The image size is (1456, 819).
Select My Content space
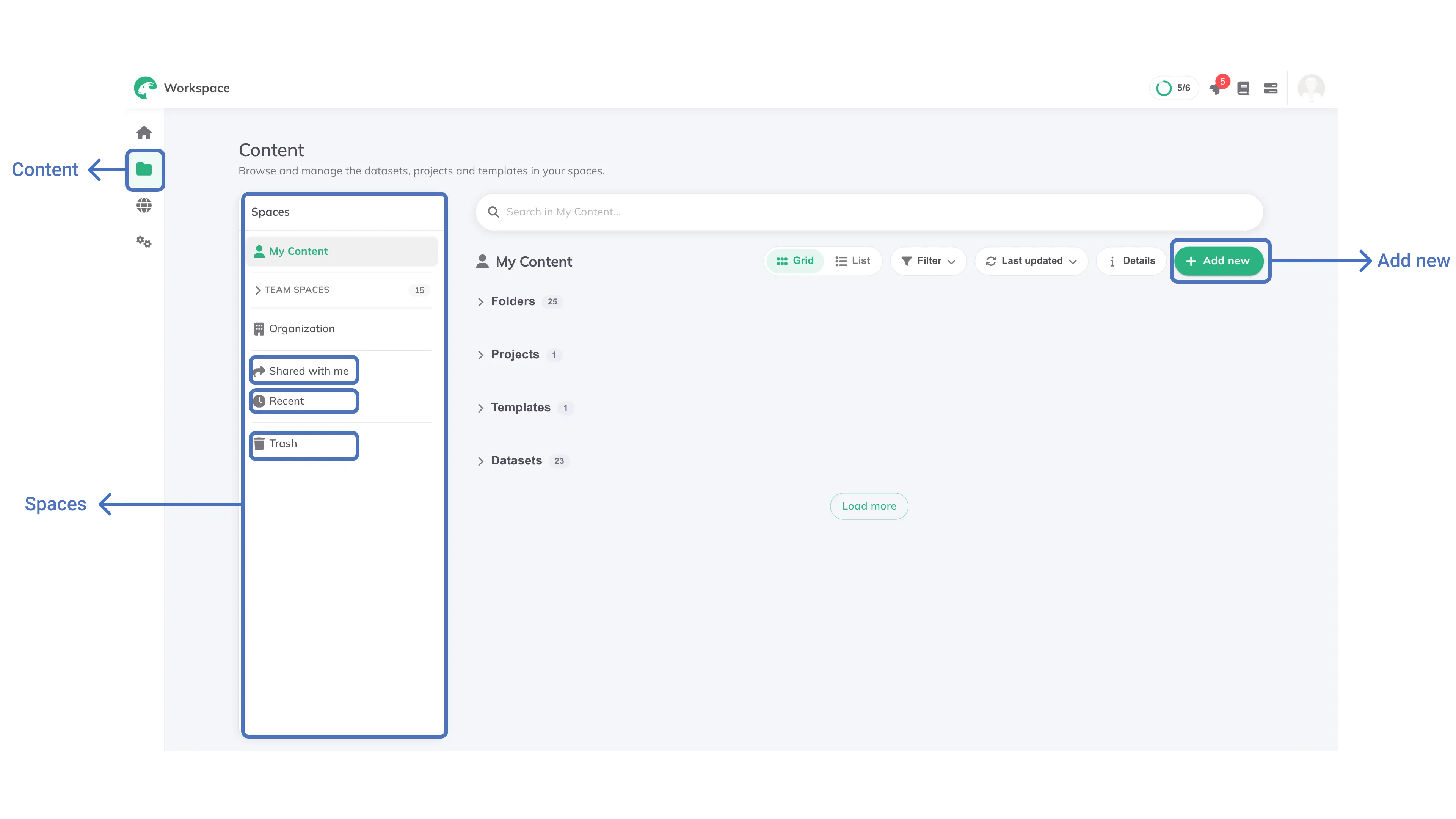[x=342, y=251]
